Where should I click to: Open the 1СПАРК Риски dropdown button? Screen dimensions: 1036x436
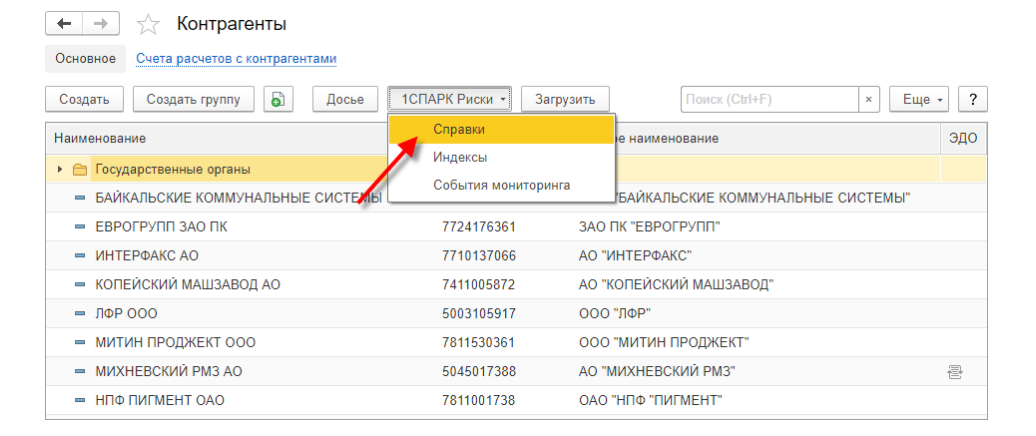point(449,100)
